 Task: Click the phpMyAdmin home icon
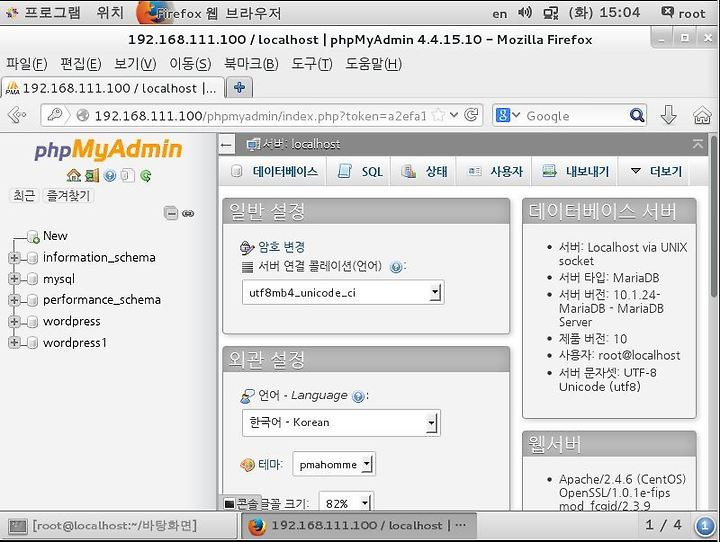pyautogui.click(x=73, y=175)
